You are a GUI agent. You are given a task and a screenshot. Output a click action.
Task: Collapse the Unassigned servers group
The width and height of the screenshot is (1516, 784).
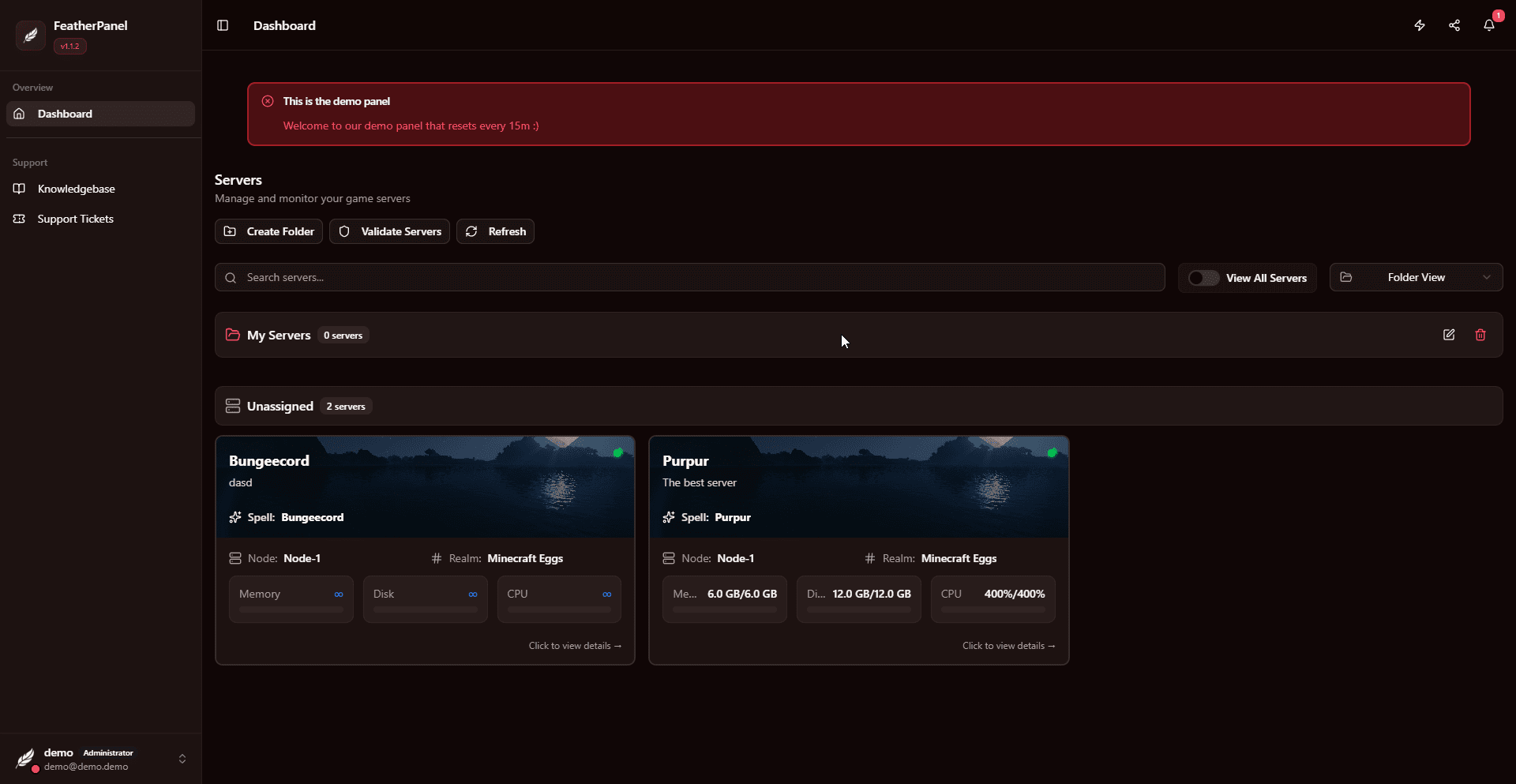click(x=280, y=406)
